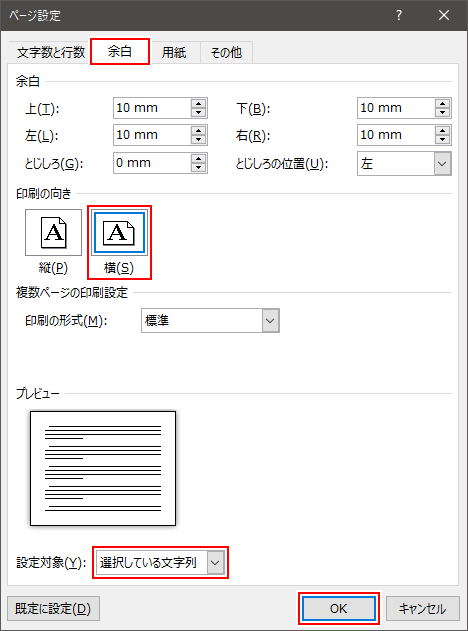Open the その他 tab
Viewport: 468px width, 631px height.
pos(226,52)
